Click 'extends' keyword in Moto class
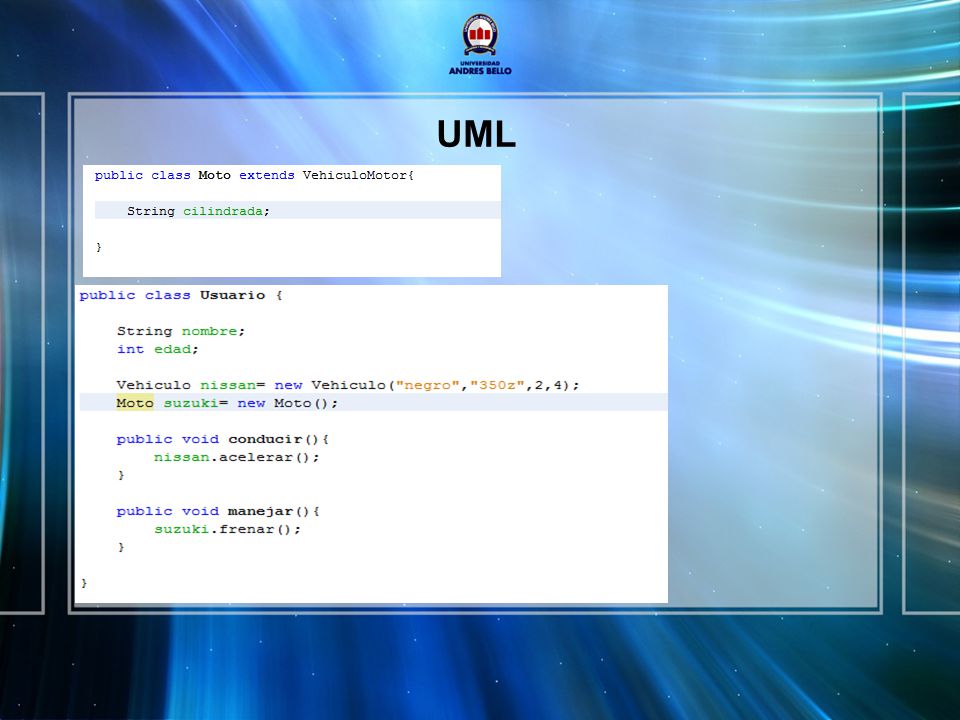The height and width of the screenshot is (720, 960). 266,176
